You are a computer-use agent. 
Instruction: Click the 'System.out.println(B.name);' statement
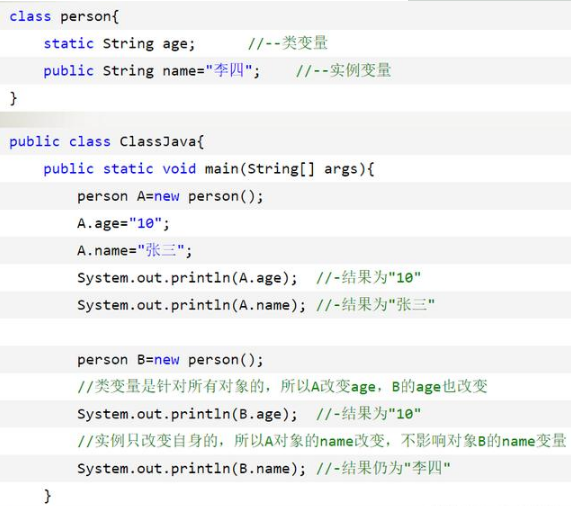pos(192,469)
